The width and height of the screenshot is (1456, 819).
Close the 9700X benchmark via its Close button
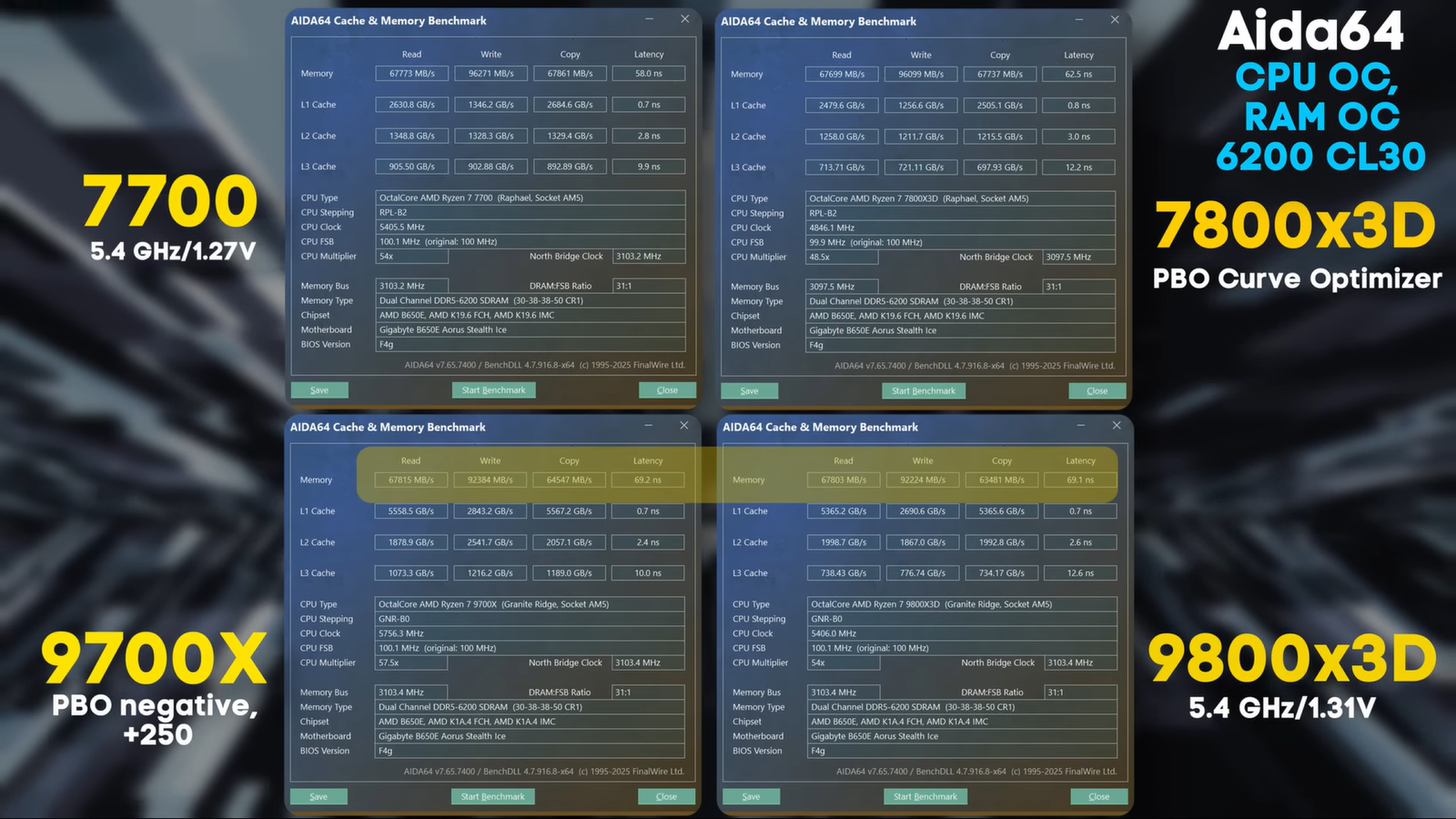[x=666, y=796]
